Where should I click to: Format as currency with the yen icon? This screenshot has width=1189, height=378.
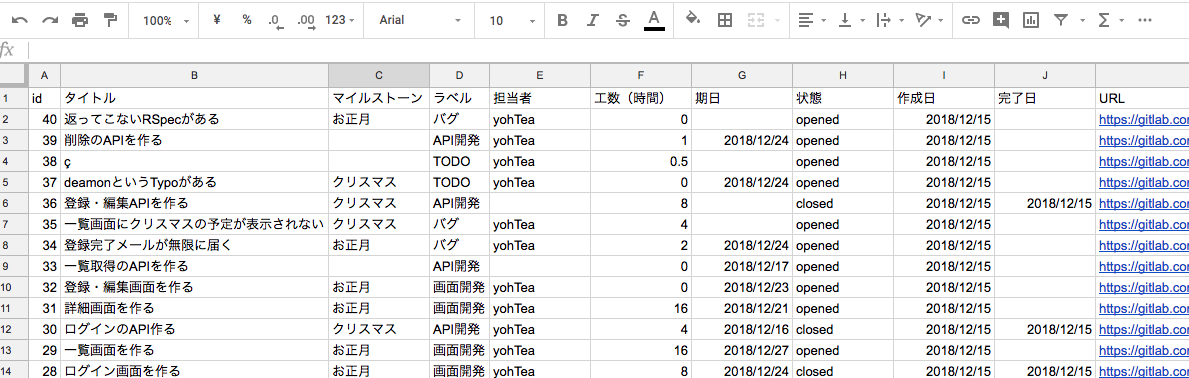217,20
